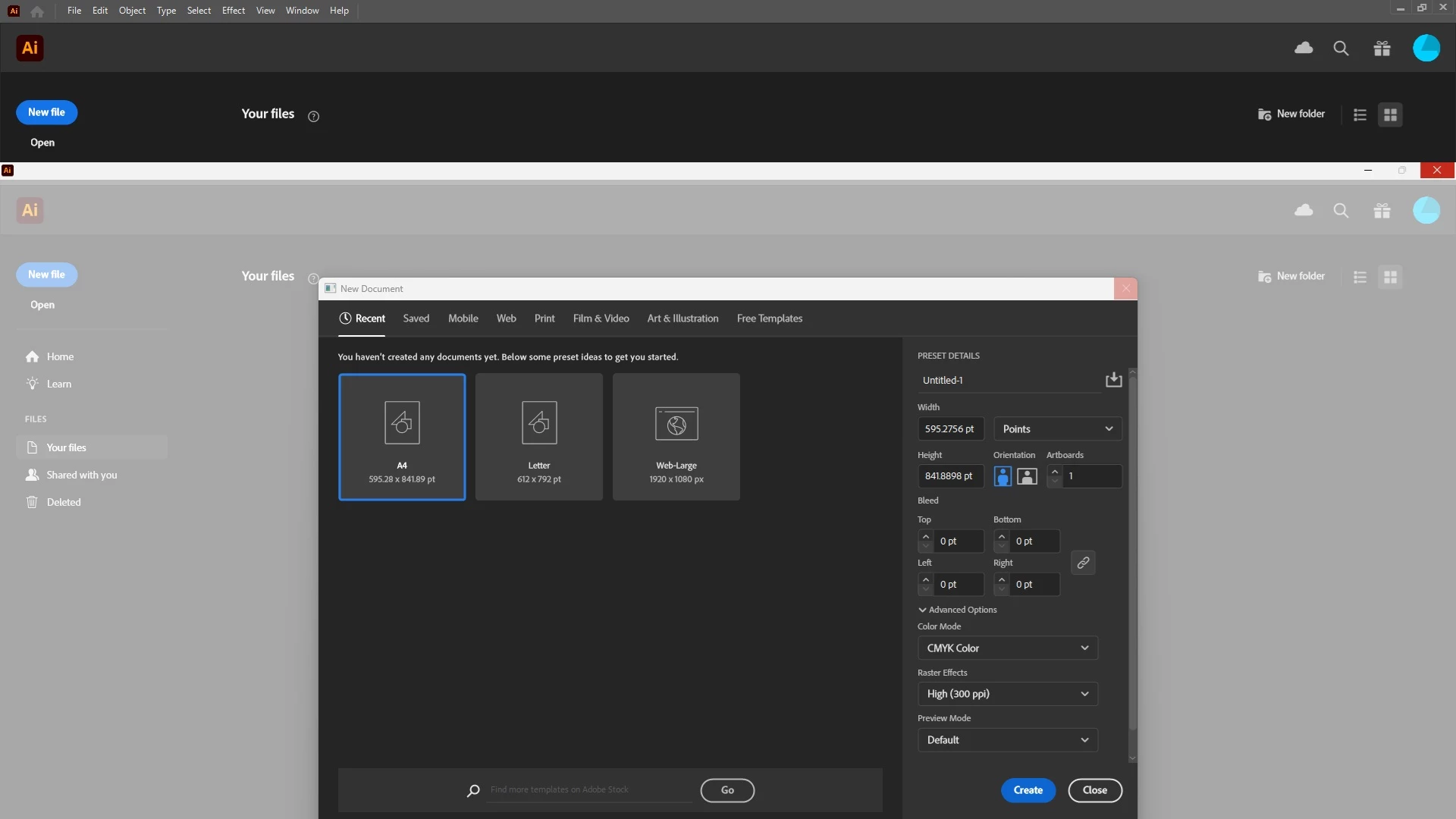The image size is (1456, 819).
Task: Click the link bleed values chain icon
Action: pyautogui.click(x=1083, y=563)
